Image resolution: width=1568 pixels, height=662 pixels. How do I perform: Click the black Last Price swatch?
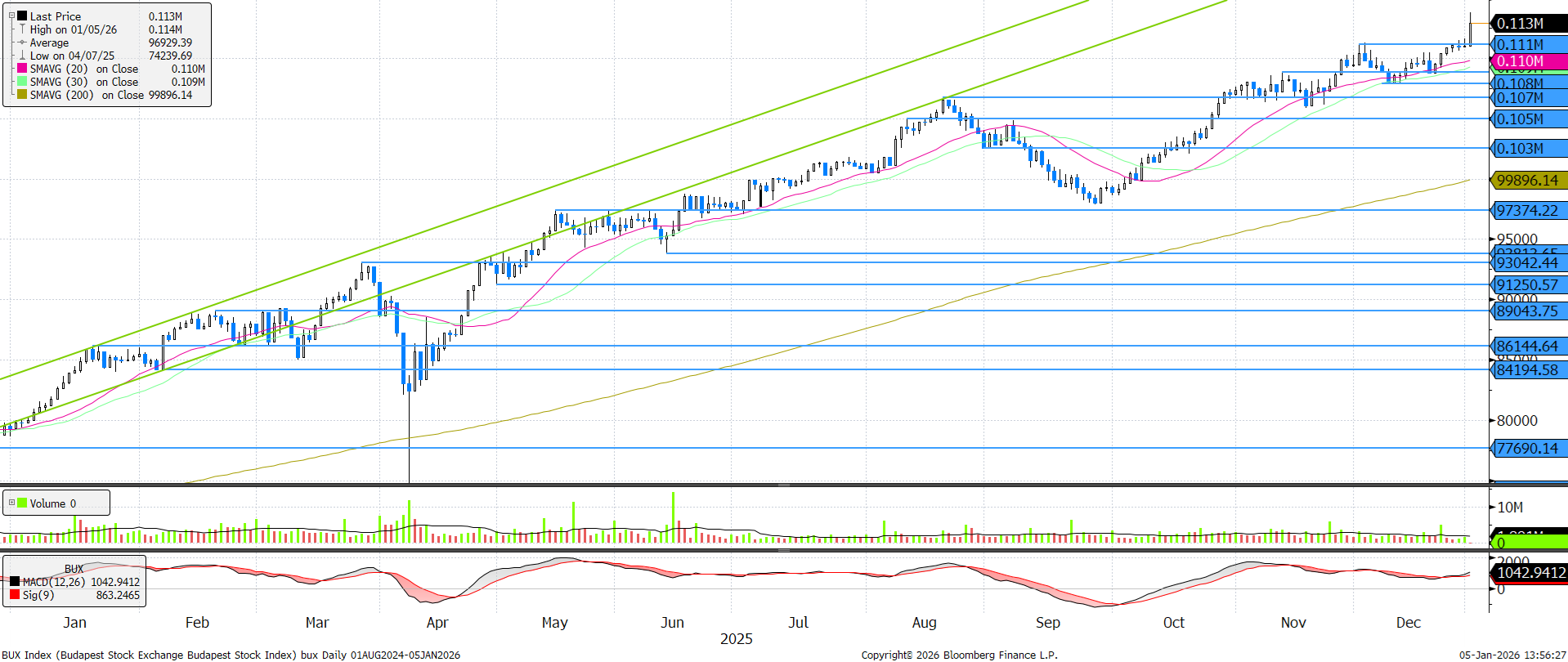(x=22, y=16)
